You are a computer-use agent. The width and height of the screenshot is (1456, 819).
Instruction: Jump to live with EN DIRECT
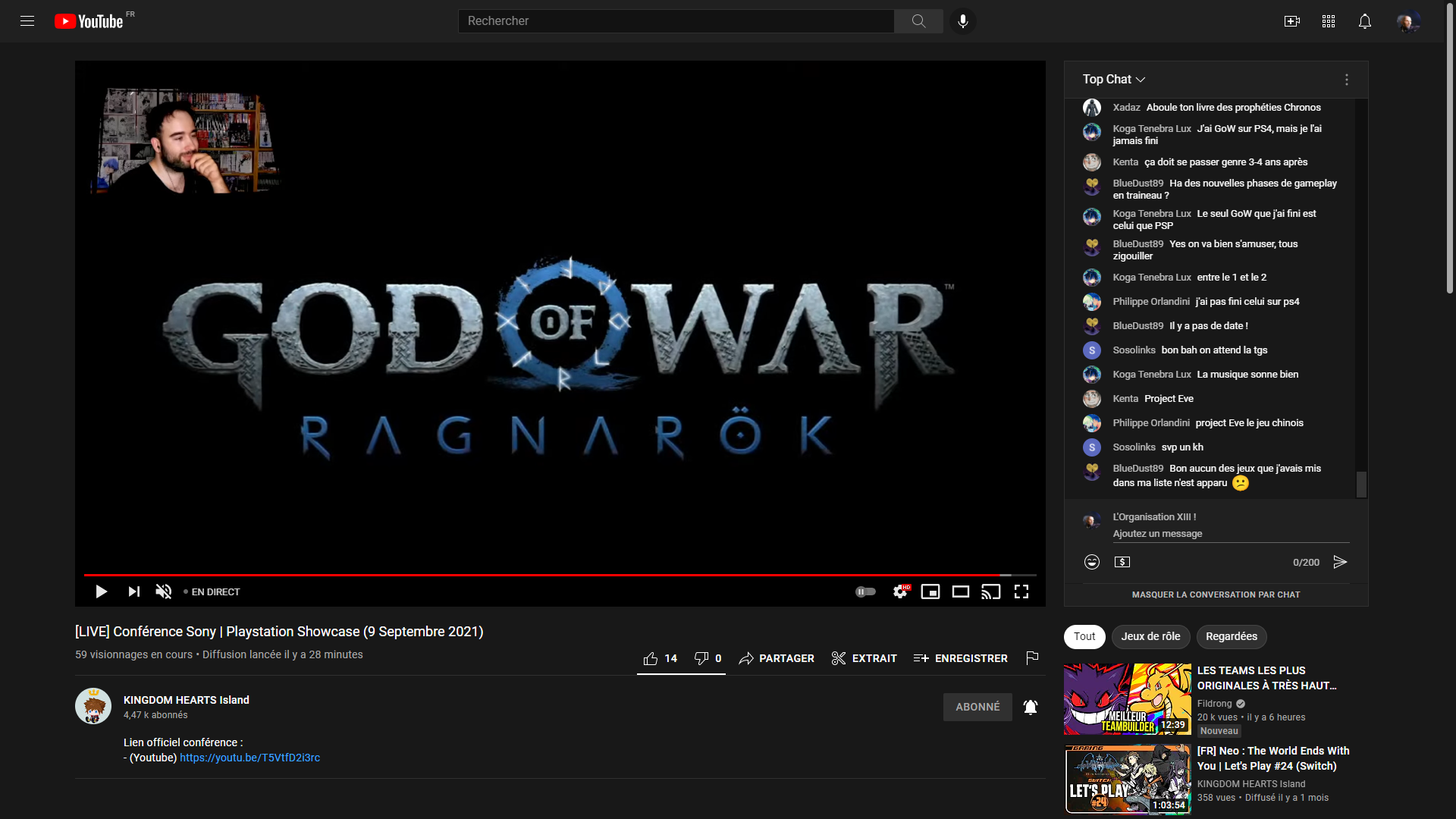tap(212, 591)
